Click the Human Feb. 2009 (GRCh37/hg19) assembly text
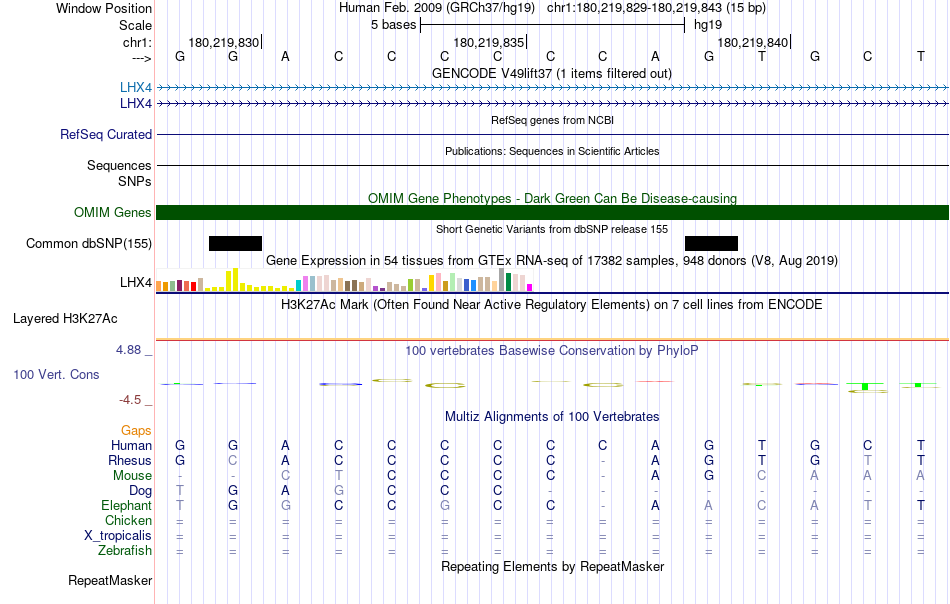The width and height of the screenshot is (950, 604). click(x=437, y=8)
